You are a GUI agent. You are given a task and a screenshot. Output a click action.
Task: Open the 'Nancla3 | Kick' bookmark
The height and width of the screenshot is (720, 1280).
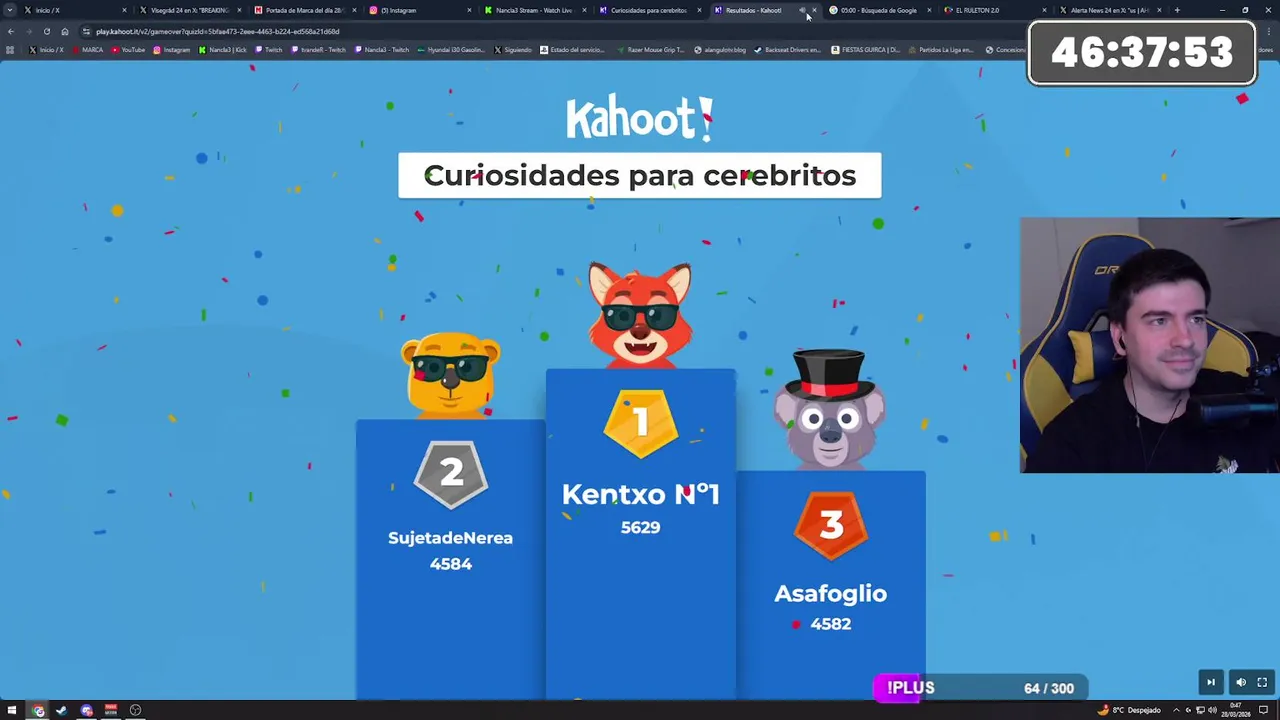coord(223,50)
